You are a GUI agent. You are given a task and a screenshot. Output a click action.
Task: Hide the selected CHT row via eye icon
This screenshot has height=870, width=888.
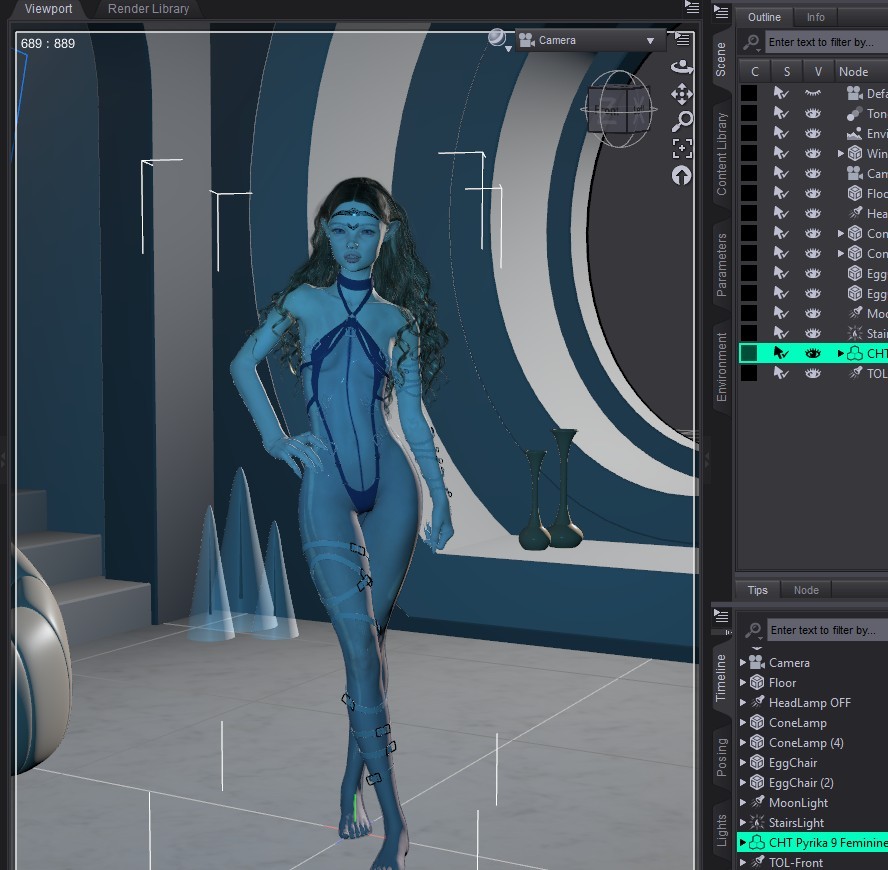813,353
